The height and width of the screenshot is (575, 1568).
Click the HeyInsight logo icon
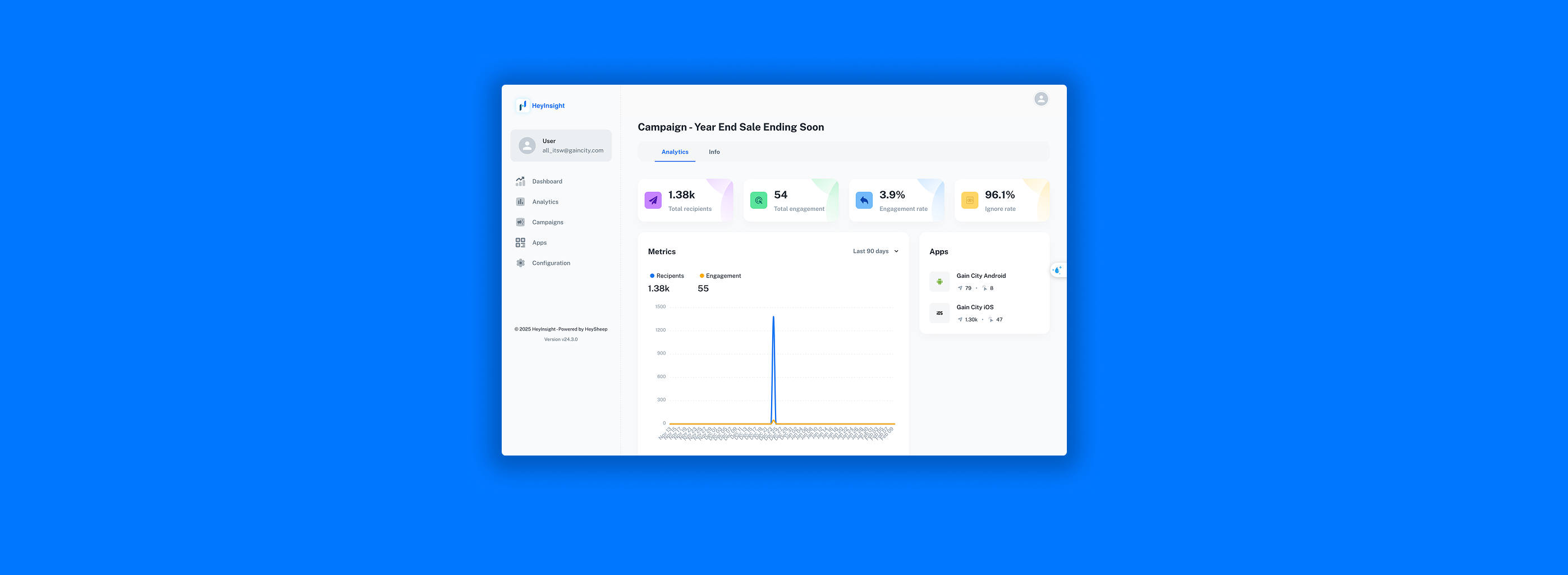[x=522, y=105]
